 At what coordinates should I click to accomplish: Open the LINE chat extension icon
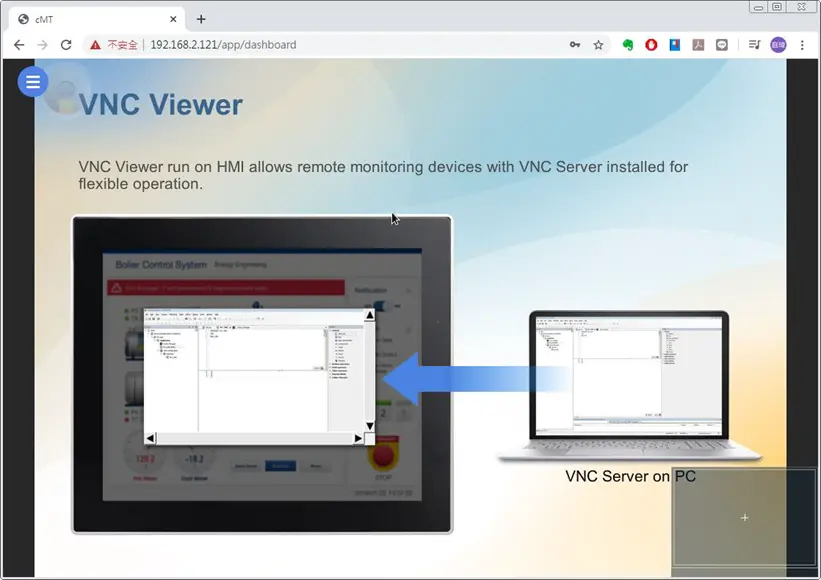click(722, 45)
